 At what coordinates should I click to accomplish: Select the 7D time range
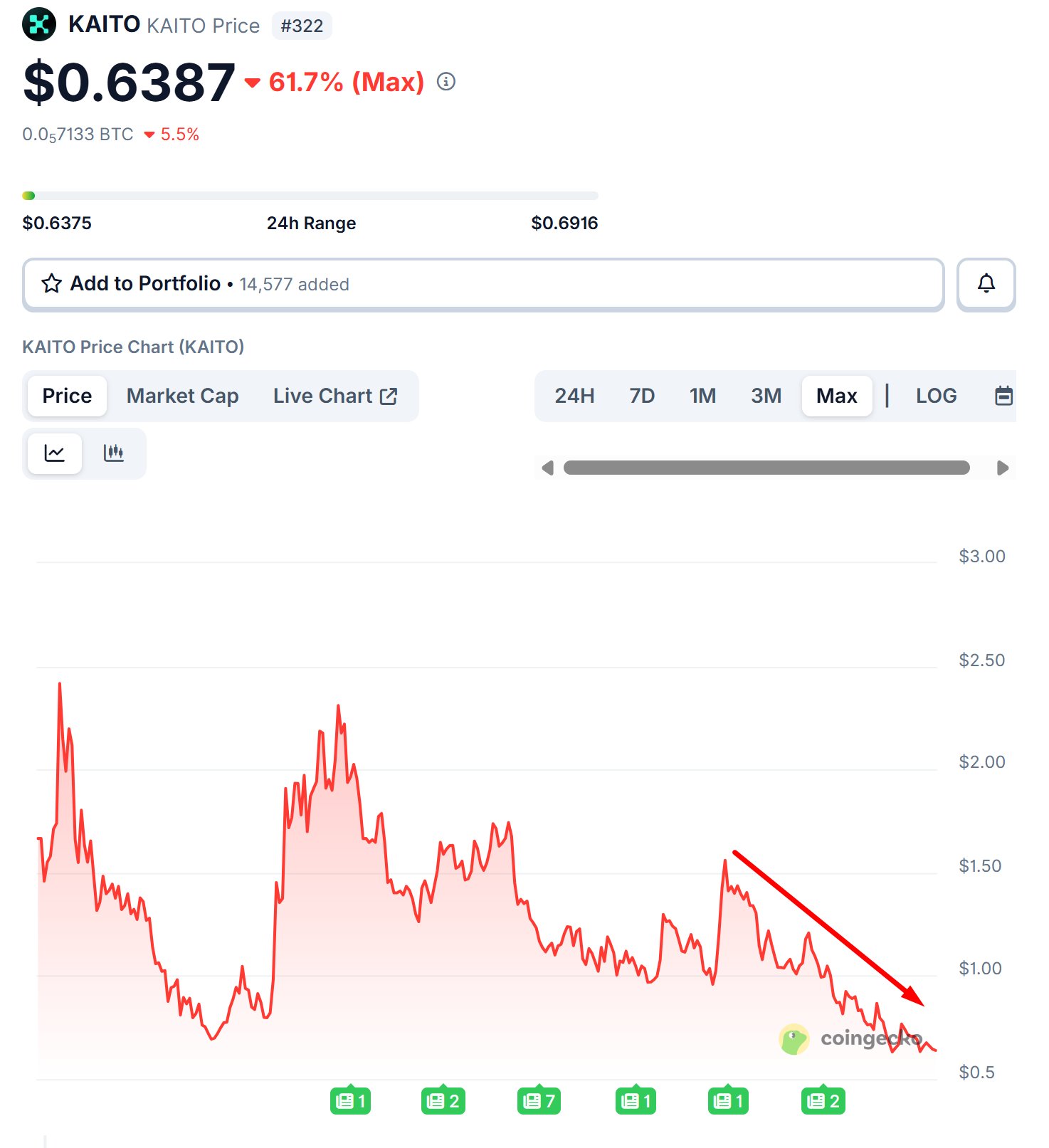pos(642,396)
